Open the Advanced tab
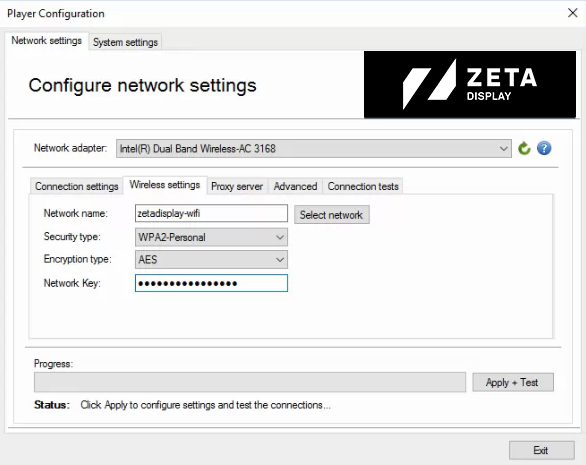The width and height of the screenshot is (586, 465). [295, 186]
